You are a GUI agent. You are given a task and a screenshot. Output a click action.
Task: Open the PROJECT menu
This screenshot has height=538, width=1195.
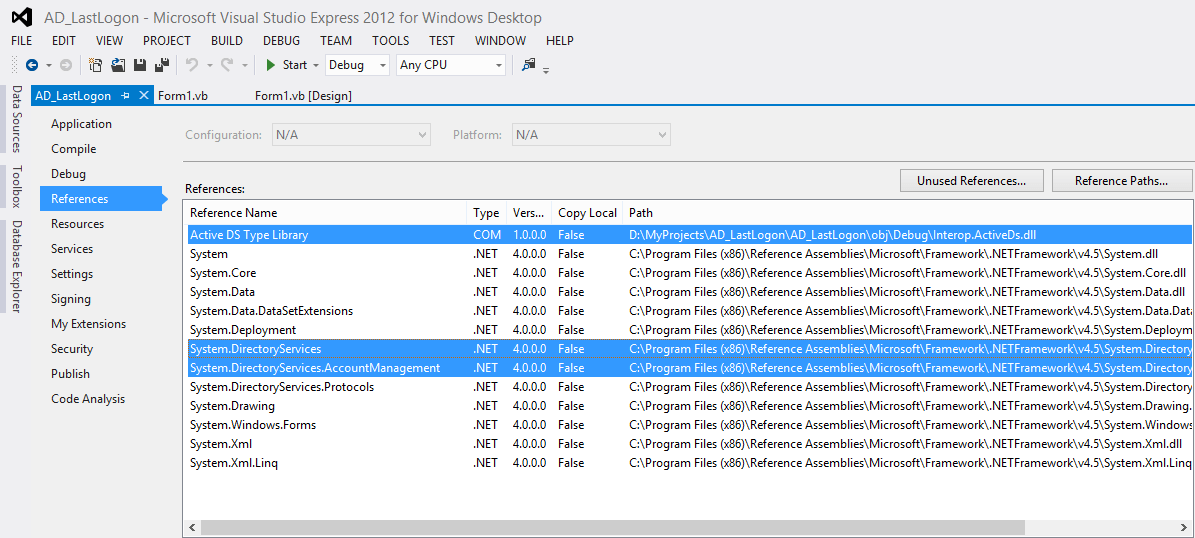pyautogui.click(x=167, y=41)
